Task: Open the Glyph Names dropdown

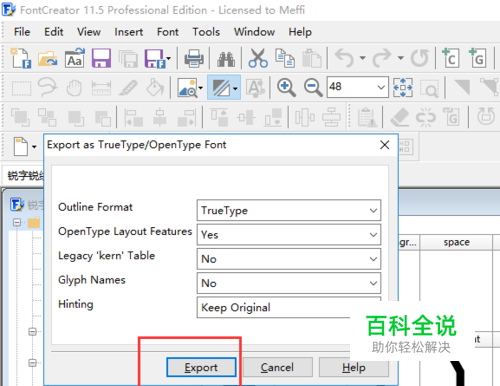Action: [x=289, y=283]
